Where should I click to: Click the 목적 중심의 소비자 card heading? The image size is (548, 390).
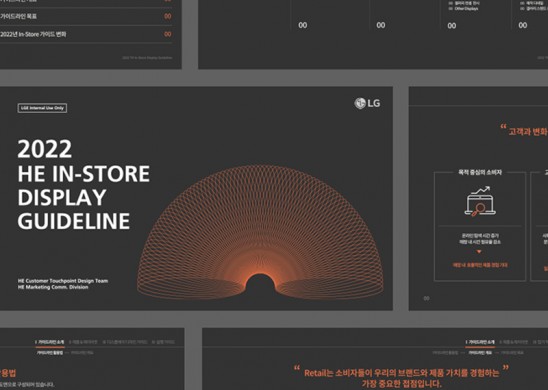pos(480,172)
